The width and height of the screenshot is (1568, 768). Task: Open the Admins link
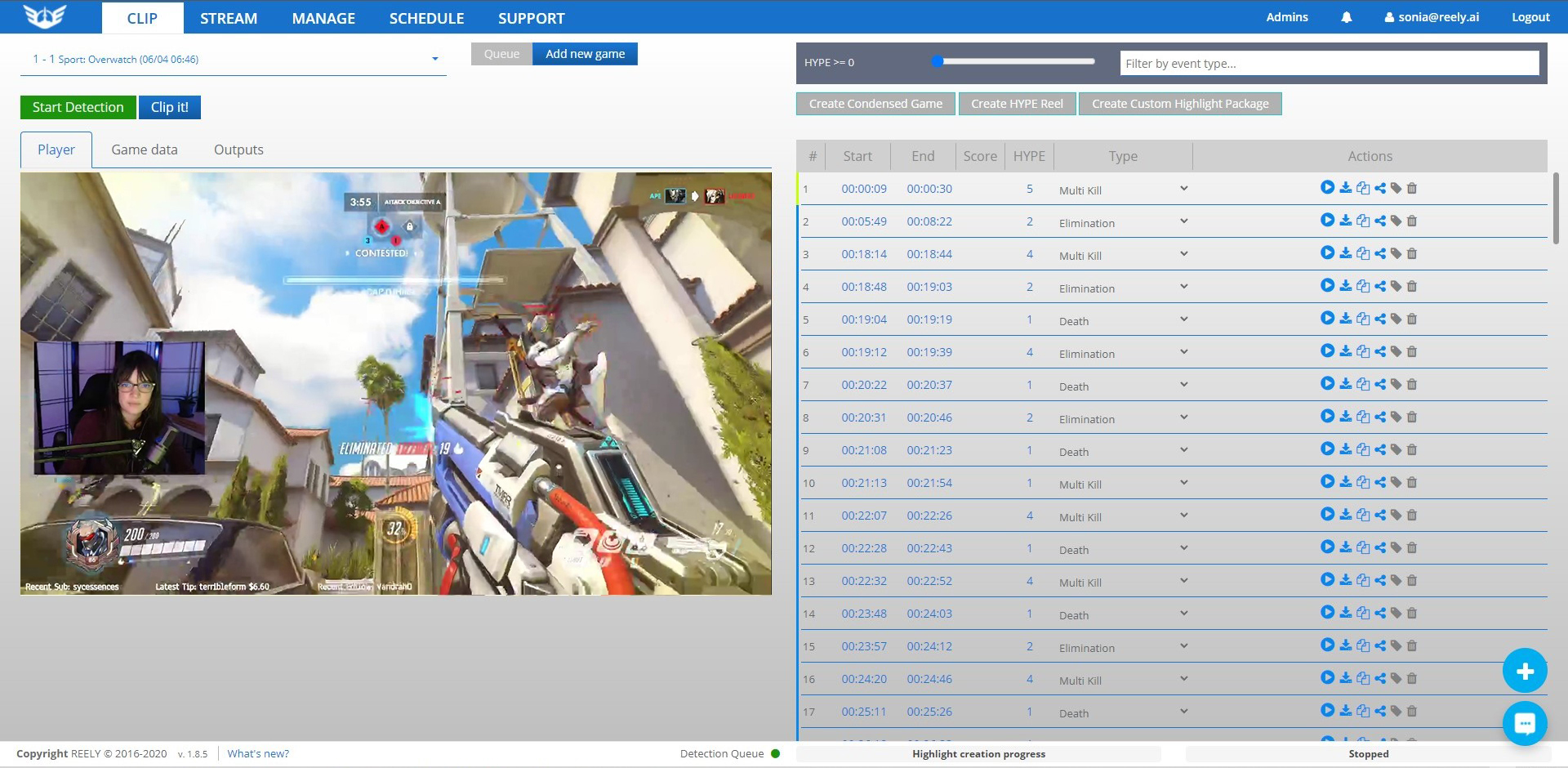(x=1287, y=17)
